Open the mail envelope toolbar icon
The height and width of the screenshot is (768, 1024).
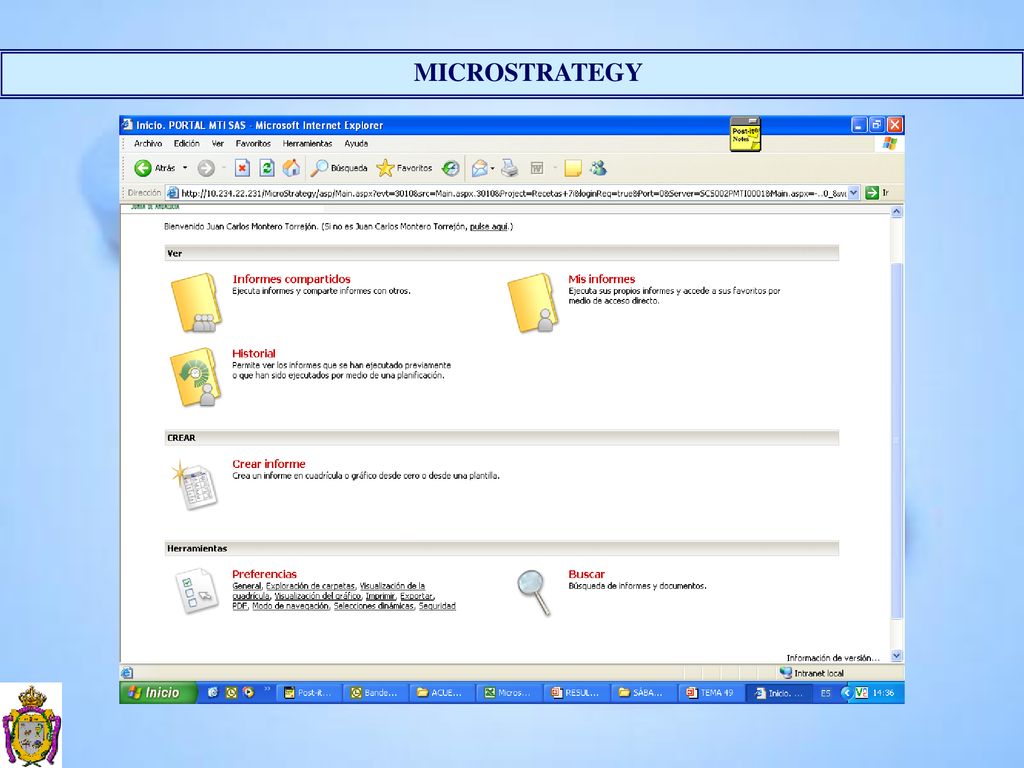coord(479,168)
